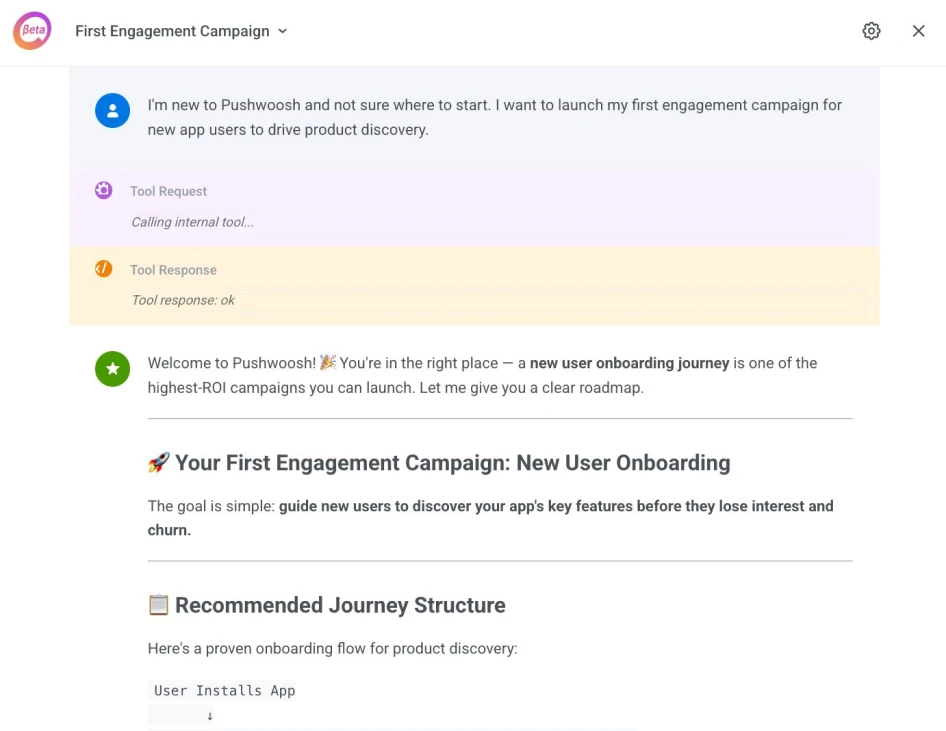Click the user's opening chat message bubble
946x731 pixels.
494,116
